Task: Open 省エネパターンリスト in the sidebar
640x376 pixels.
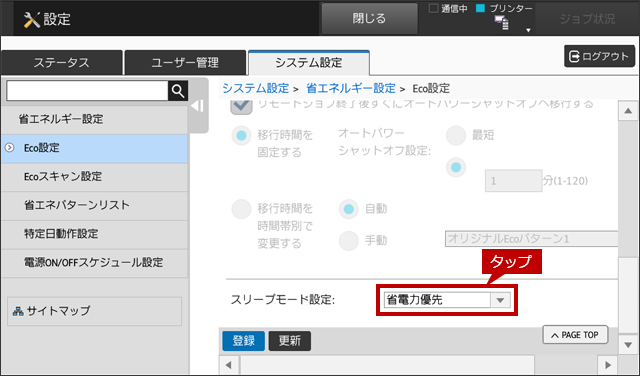Action: click(94, 205)
